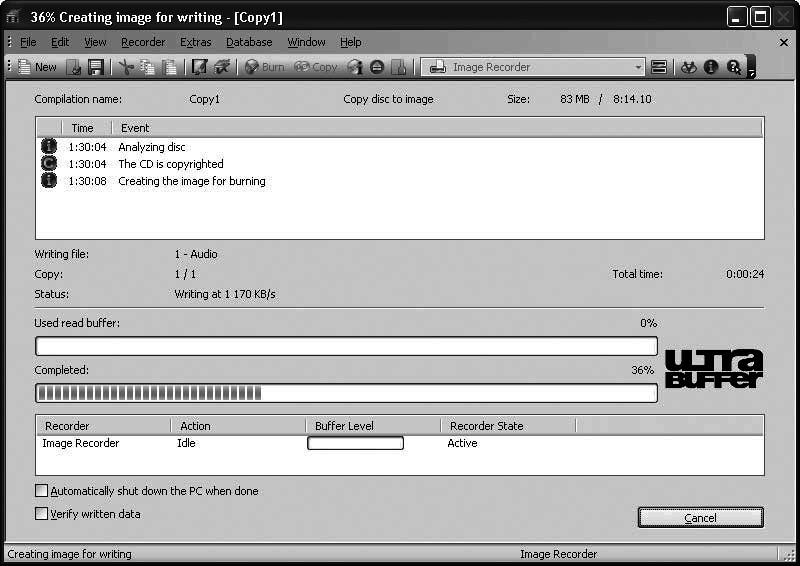Screen dimensions: 800x566
Task: Click the info icon beside Analyzing disc
Action: 49,147
